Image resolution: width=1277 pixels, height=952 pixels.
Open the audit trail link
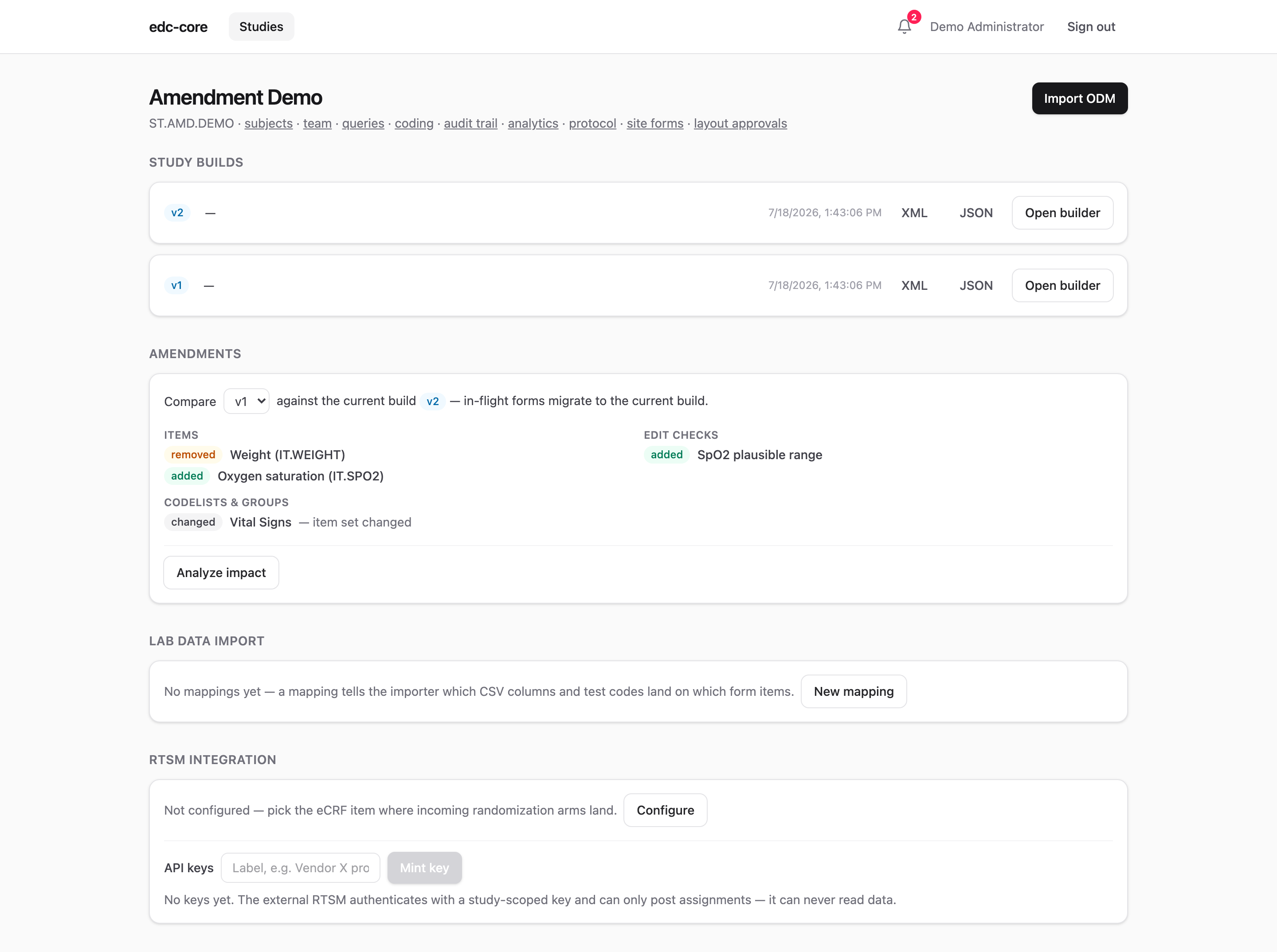(470, 123)
